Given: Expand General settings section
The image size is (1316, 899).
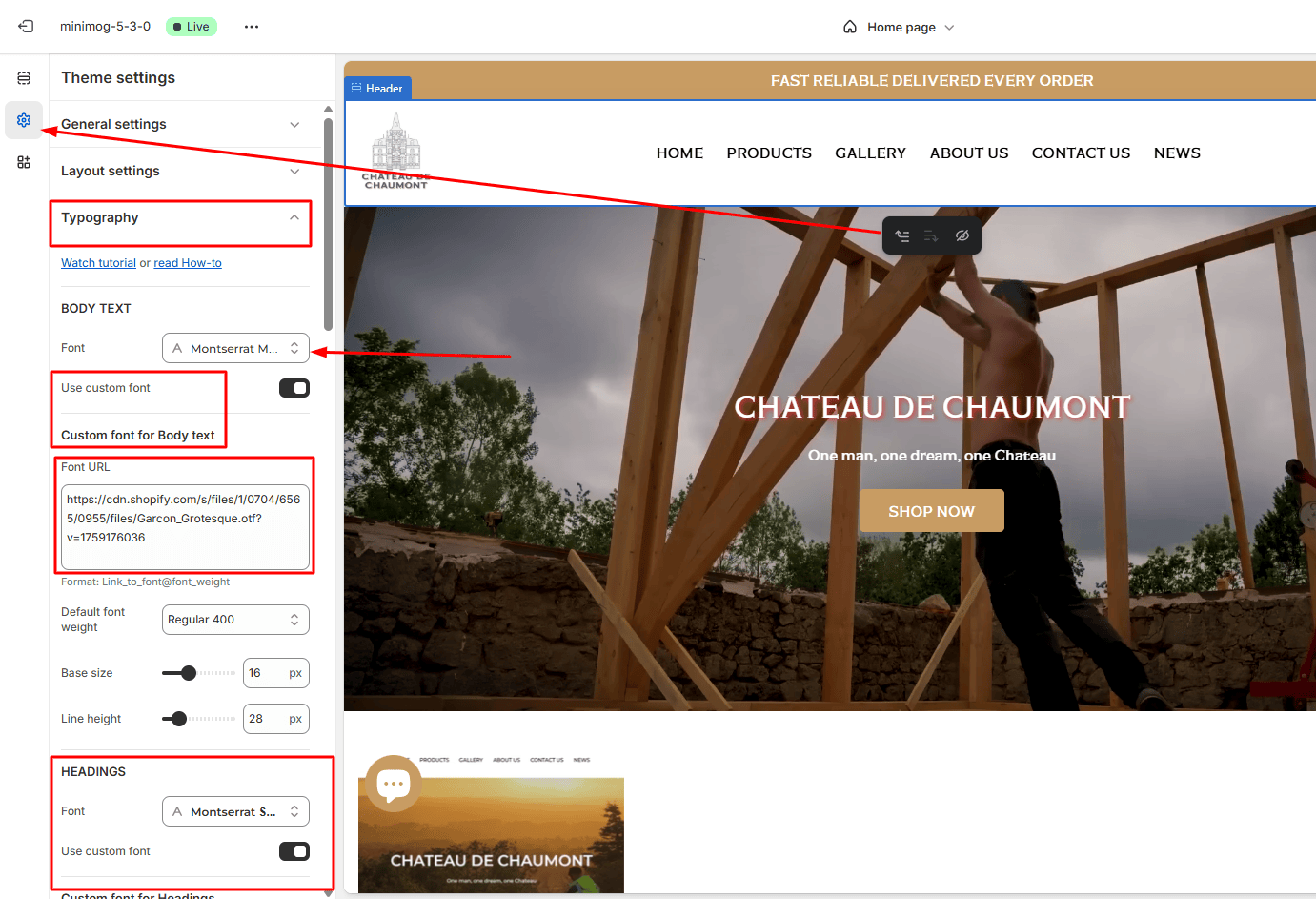Looking at the screenshot, I should (181, 124).
